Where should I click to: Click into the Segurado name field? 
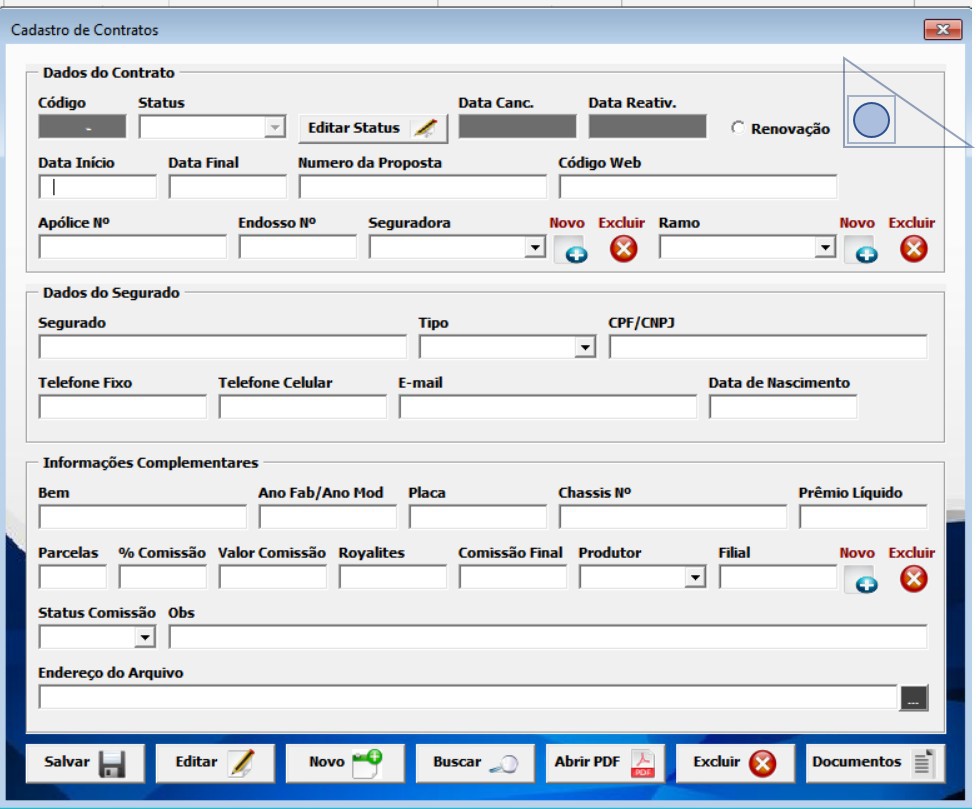point(222,347)
